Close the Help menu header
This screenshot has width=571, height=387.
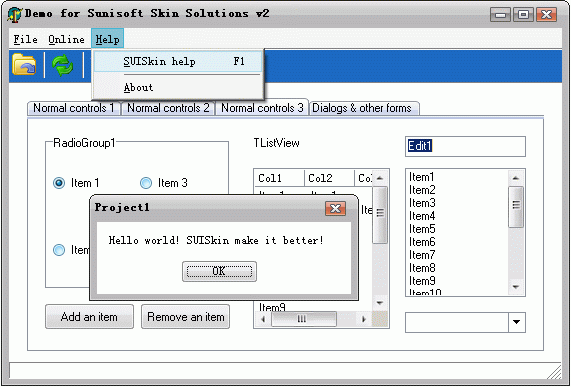click(x=107, y=39)
